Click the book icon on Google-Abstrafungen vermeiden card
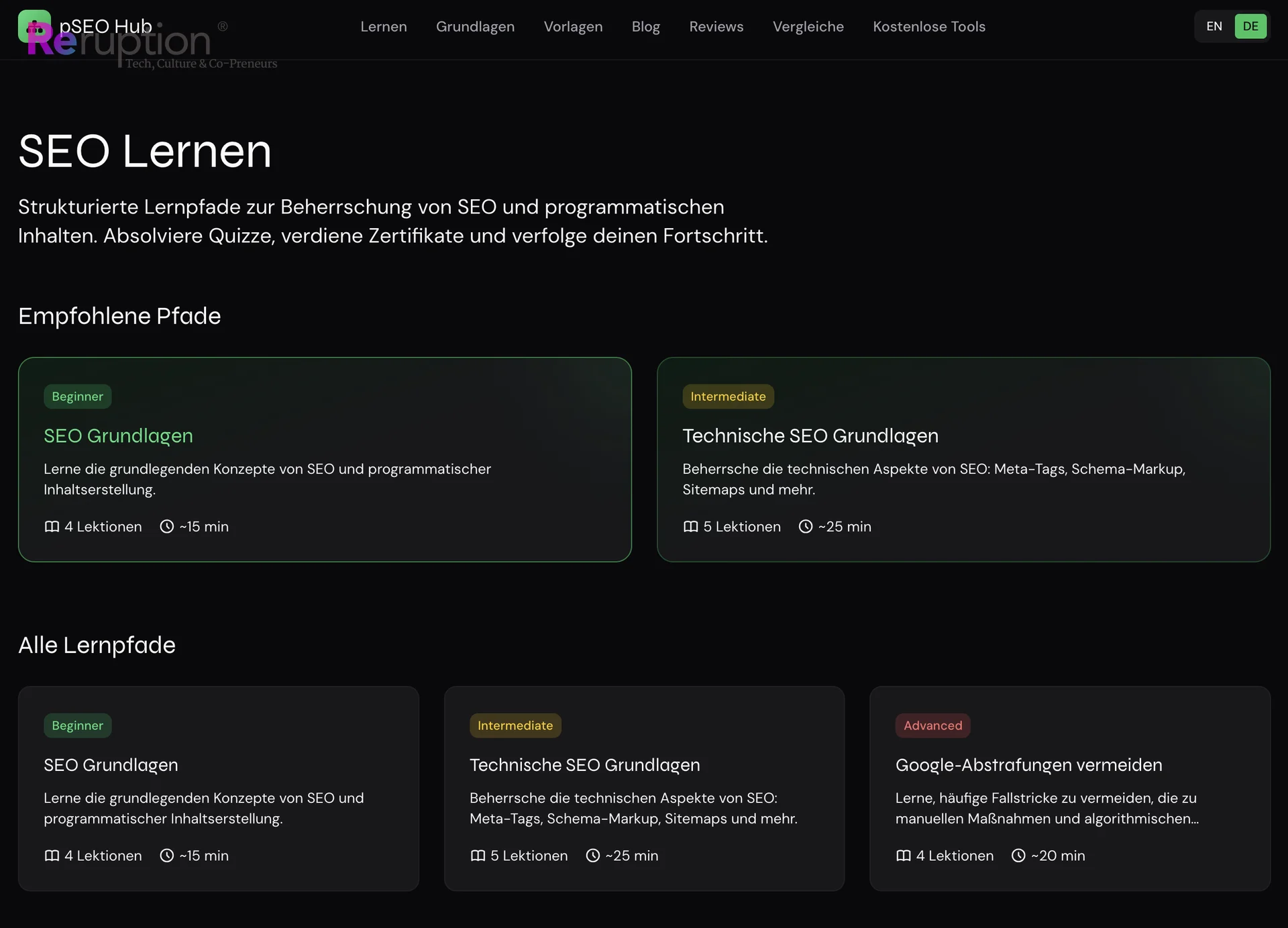Screen dimensions: 1288x928 903,856
